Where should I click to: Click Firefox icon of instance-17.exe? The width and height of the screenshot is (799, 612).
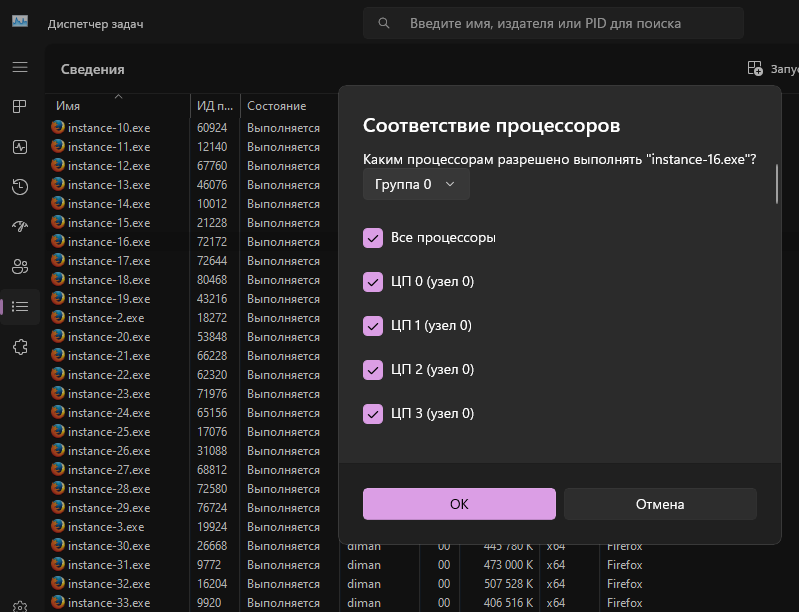(x=58, y=260)
